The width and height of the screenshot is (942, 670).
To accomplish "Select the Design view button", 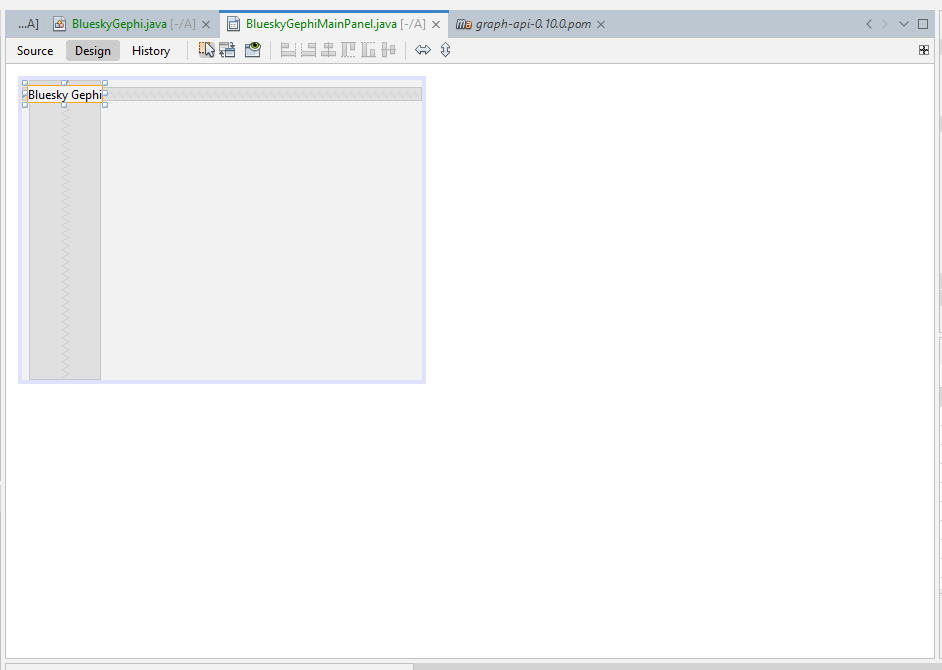I will (93, 50).
